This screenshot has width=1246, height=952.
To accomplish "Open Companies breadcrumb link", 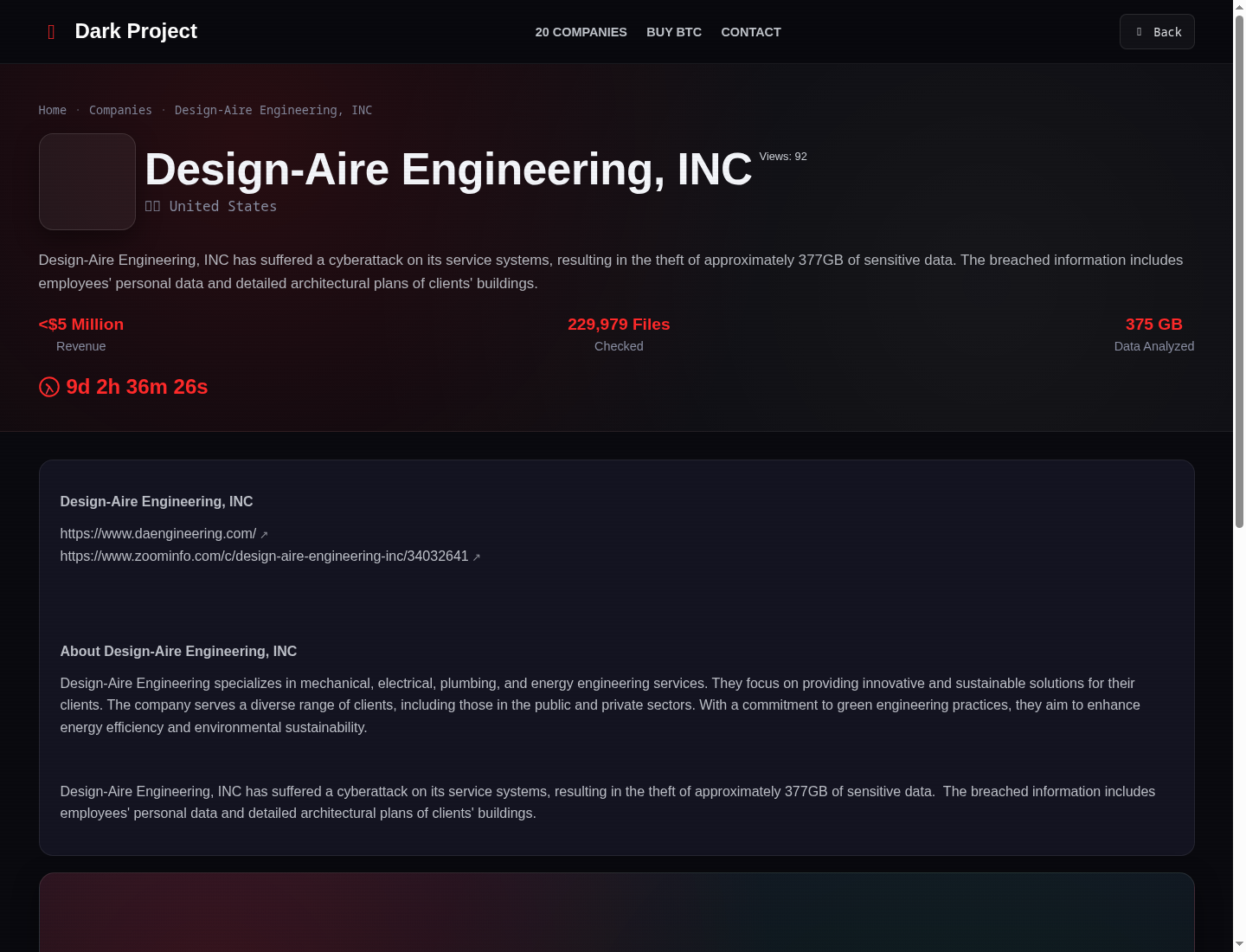I will [120, 110].
